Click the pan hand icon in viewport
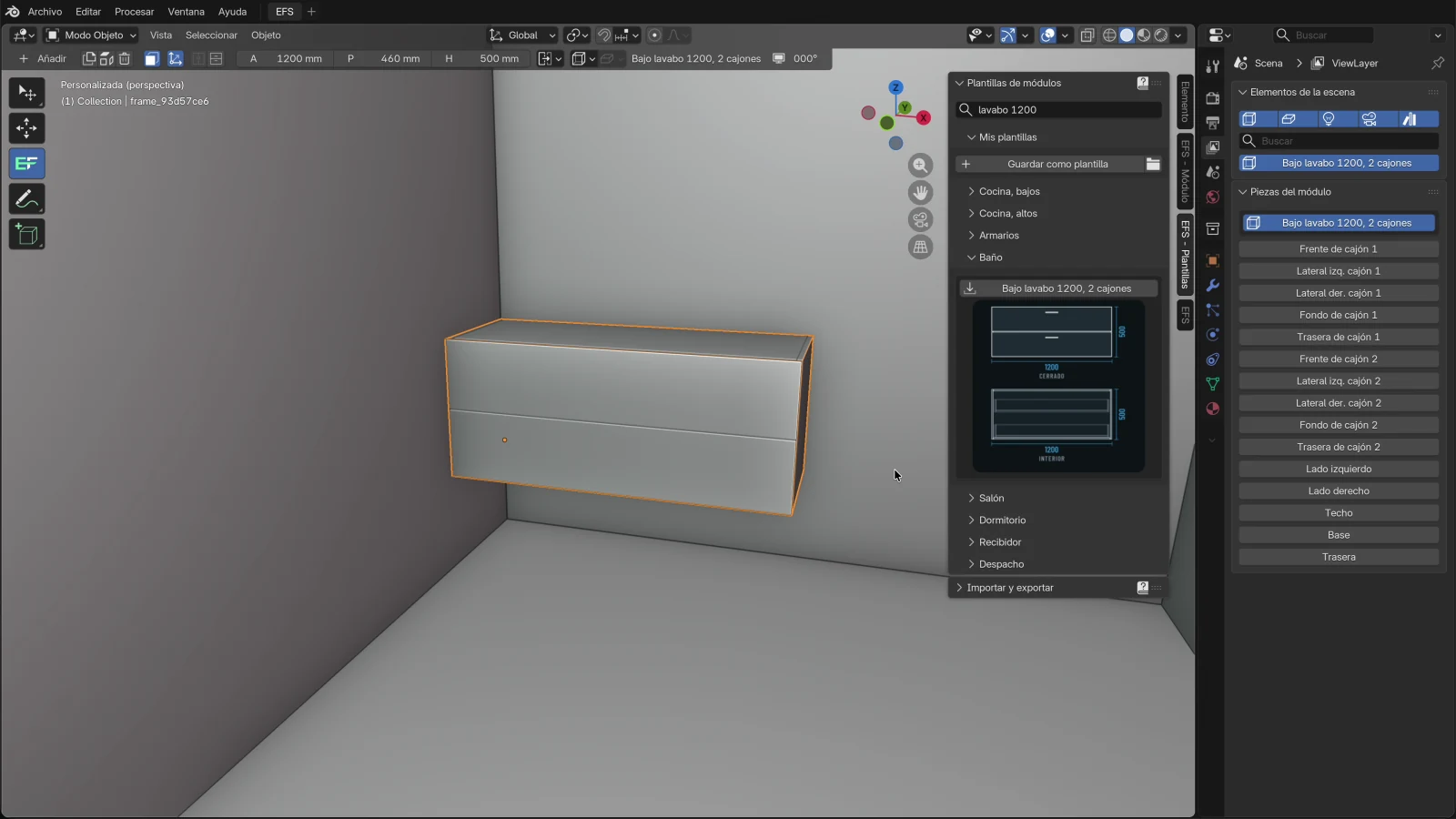 [x=921, y=192]
